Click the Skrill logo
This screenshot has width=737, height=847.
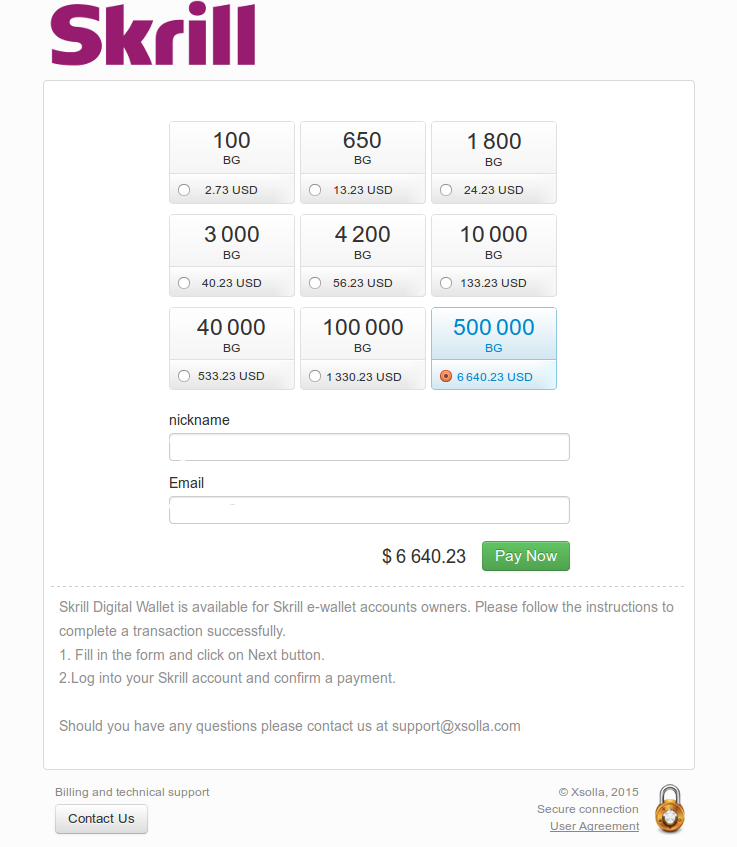click(x=153, y=36)
